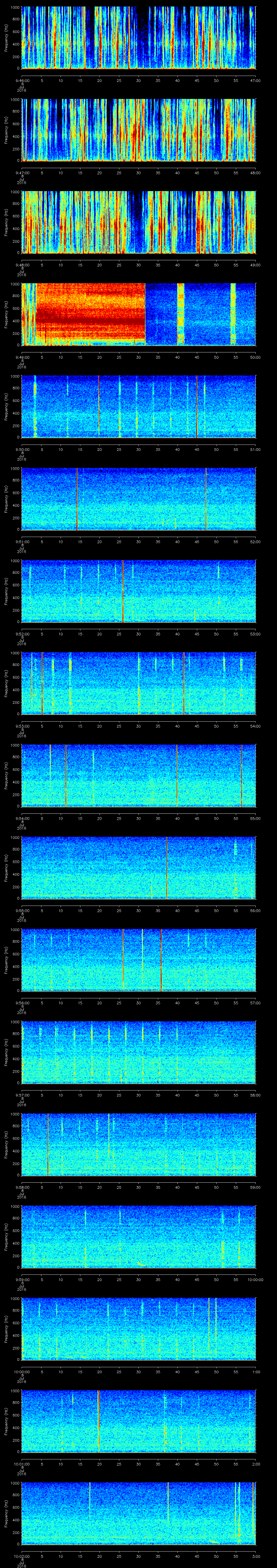Viewport: 277px width, 1568px height.
Task: Click the "50:00" end time label
Action: pos(255,357)
